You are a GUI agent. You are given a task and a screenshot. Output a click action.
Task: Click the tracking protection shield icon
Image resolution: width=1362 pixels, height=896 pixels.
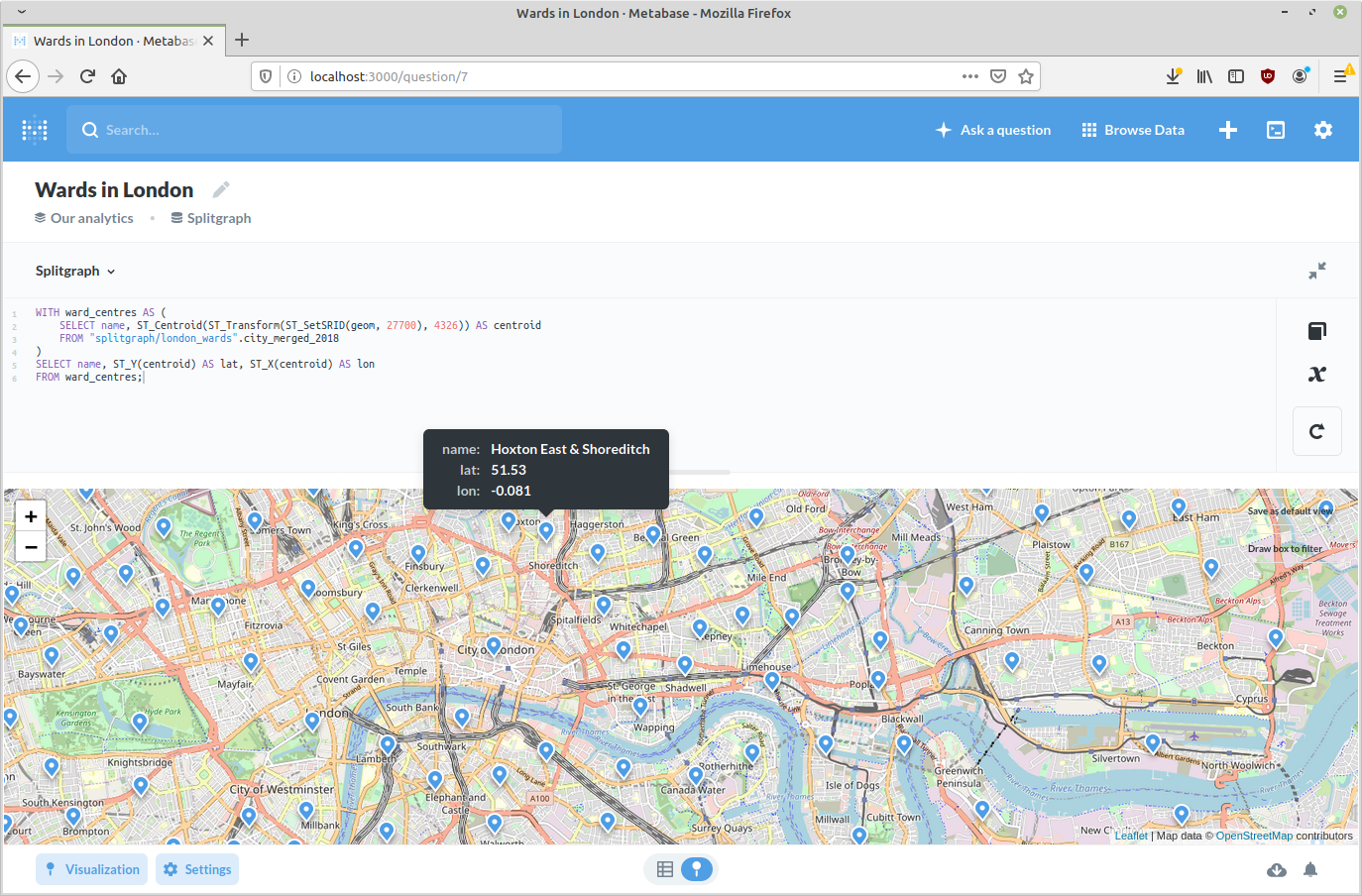pyautogui.click(x=266, y=76)
